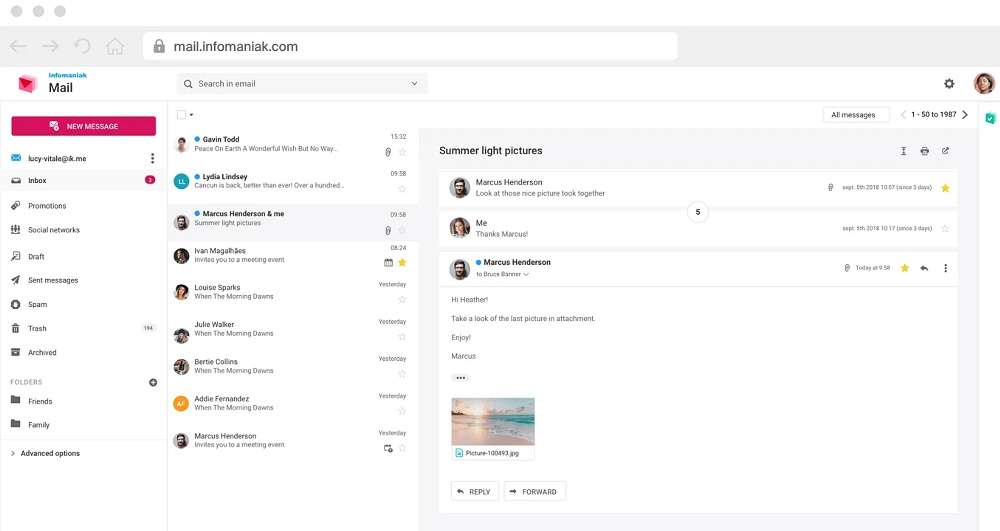The image size is (1000, 531).
Task: Open conversation in a new window
Action: [x=946, y=151]
